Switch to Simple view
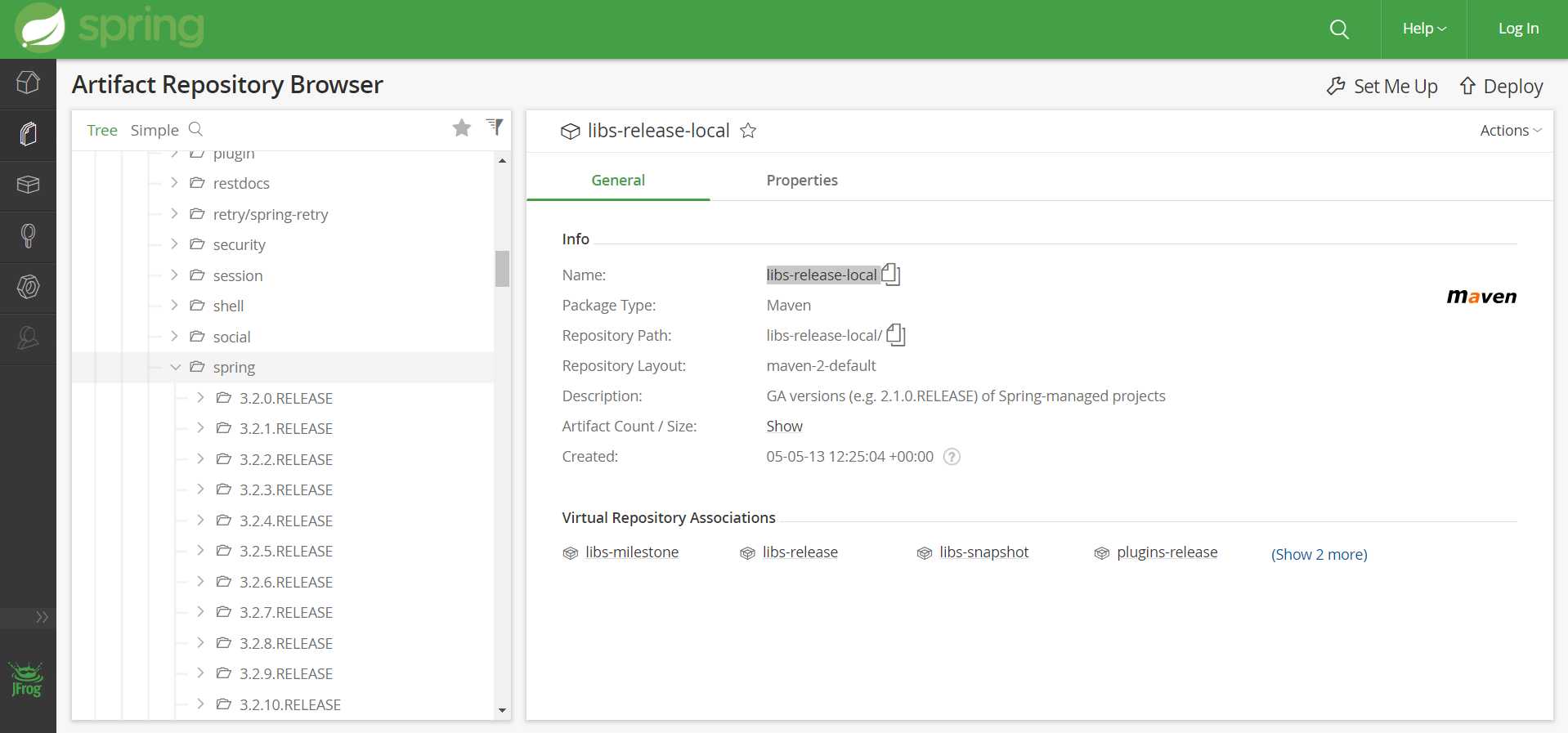This screenshot has width=1568, height=733. tap(155, 130)
